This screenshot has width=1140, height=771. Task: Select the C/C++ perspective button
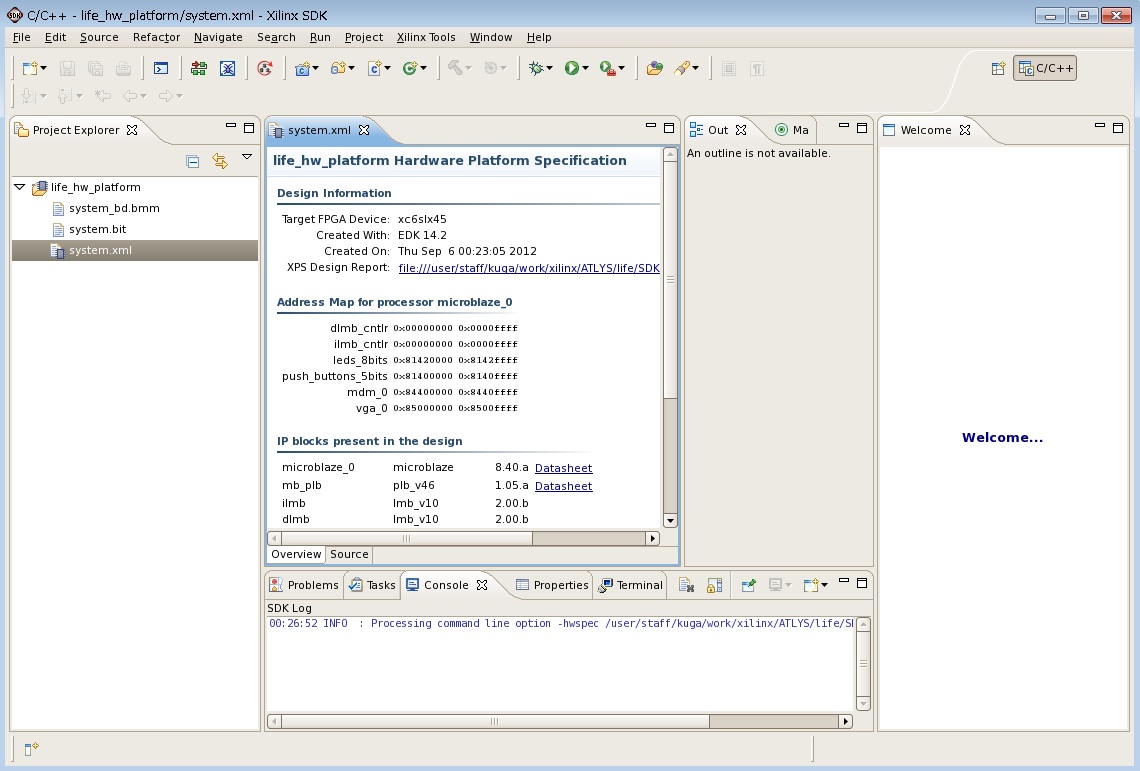[x=1045, y=68]
